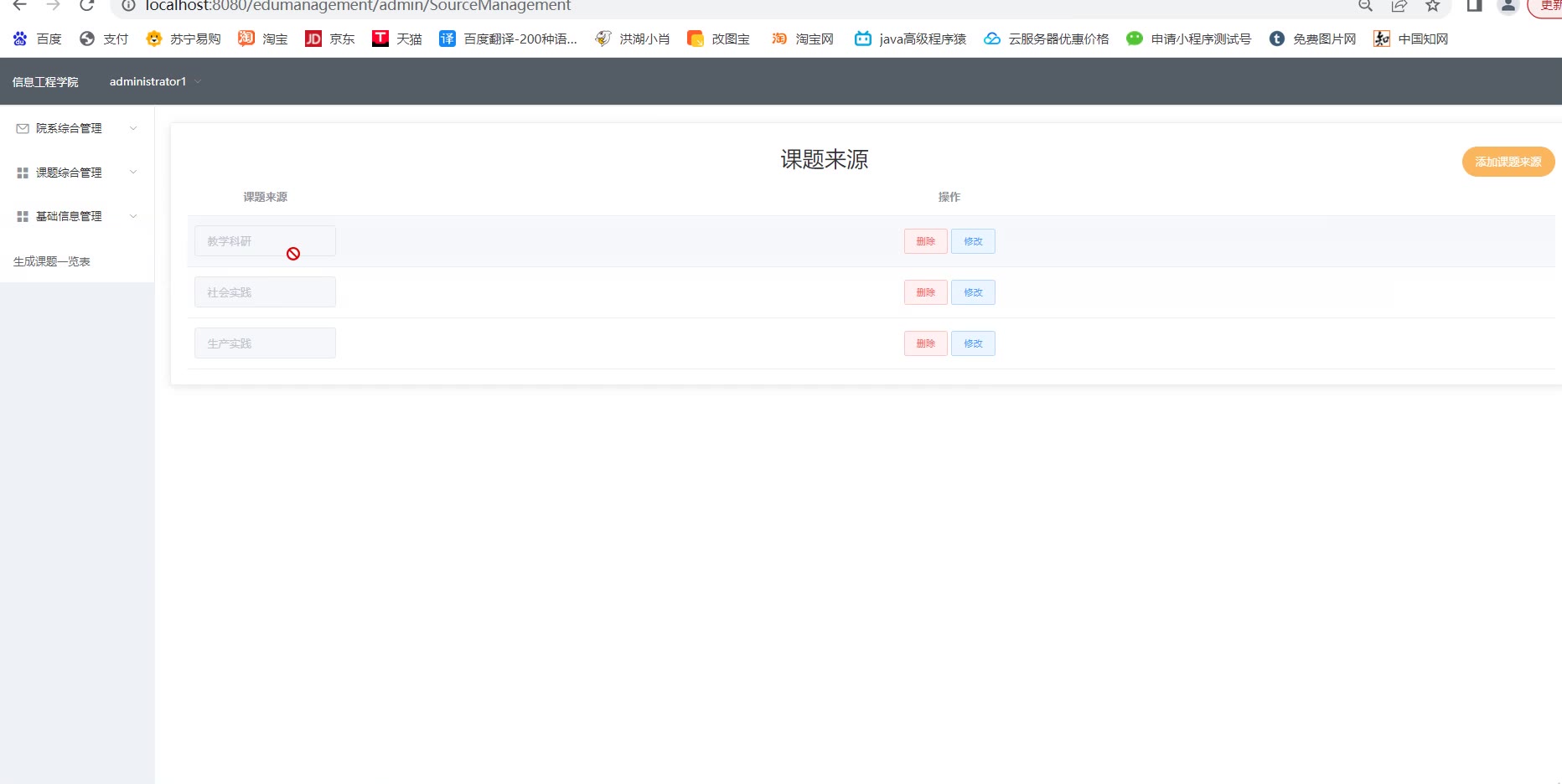Open the 基础信息管理 sidebar menu
Screen dimensions: 1562x784
(77, 216)
